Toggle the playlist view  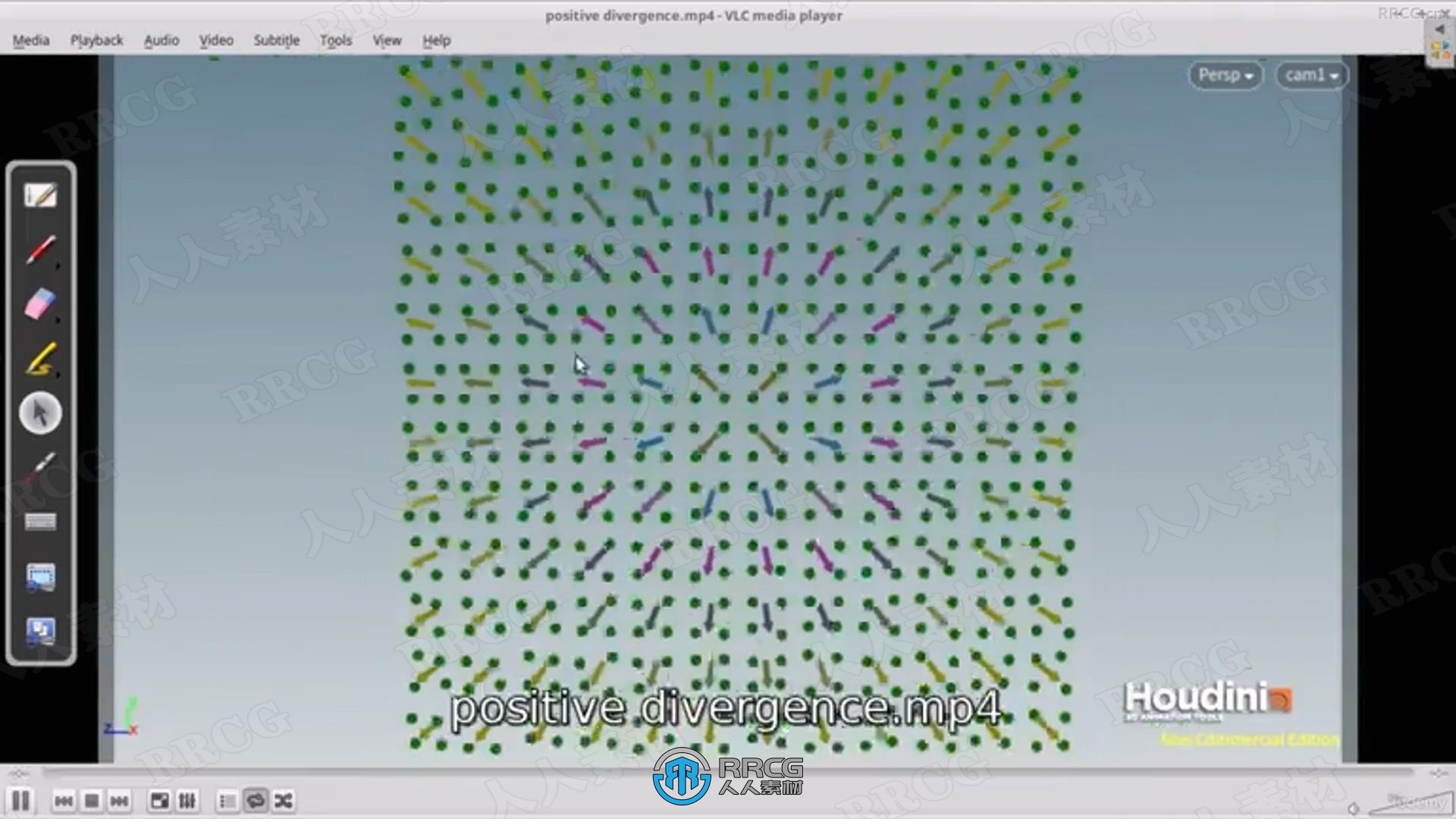227,801
